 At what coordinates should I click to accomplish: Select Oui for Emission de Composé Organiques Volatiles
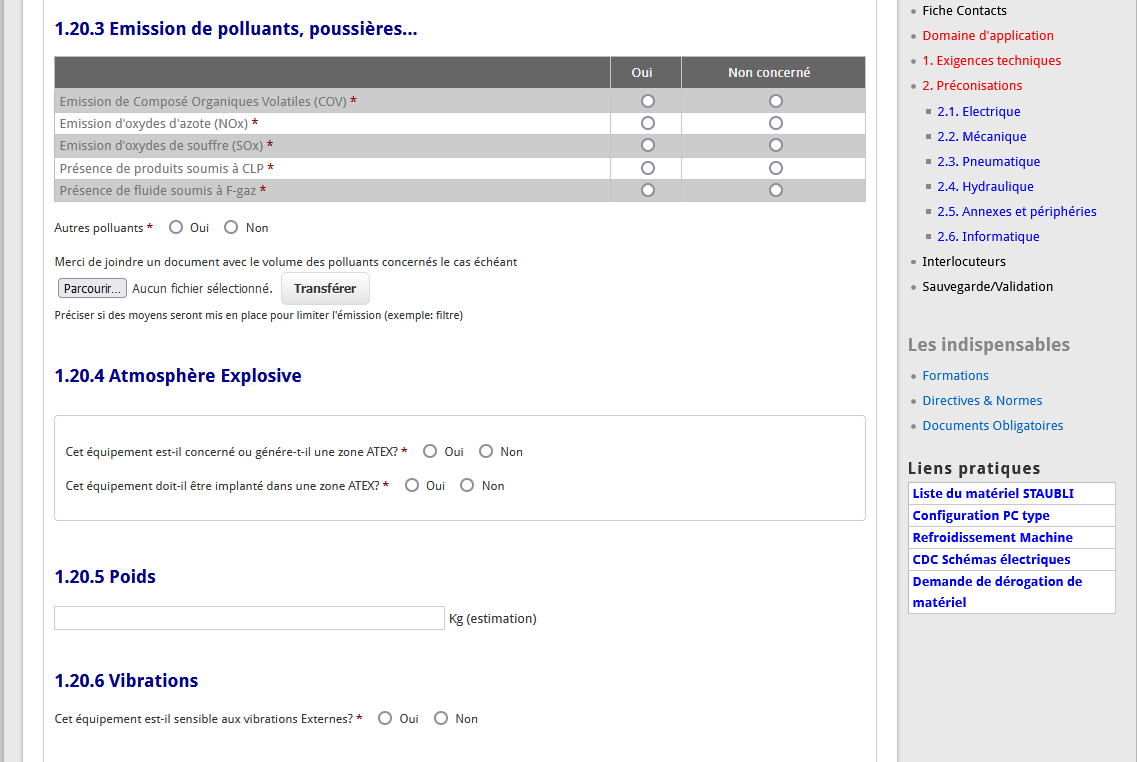(648, 101)
